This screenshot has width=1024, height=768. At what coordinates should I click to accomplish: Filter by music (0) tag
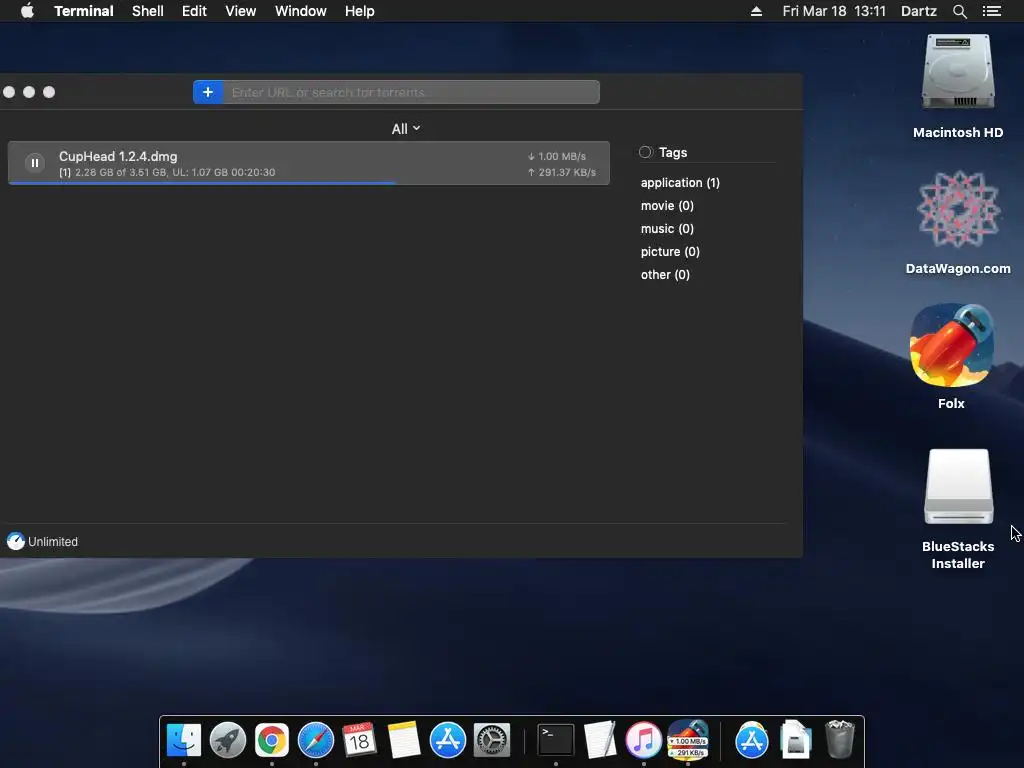tap(667, 229)
